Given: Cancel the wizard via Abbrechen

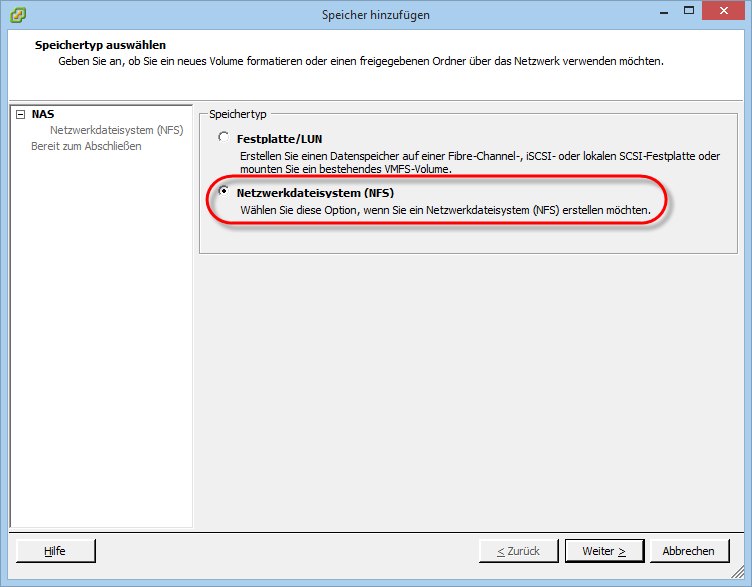Looking at the screenshot, I should (688, 551).
